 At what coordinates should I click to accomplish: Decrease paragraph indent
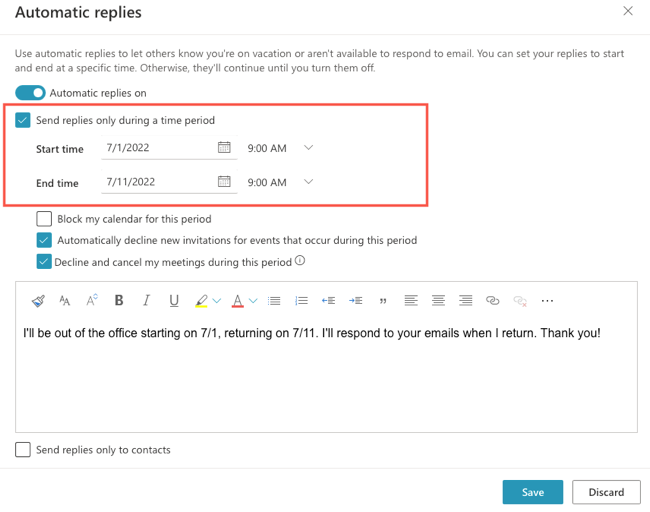pyautogui.click(x=328, y=301)
